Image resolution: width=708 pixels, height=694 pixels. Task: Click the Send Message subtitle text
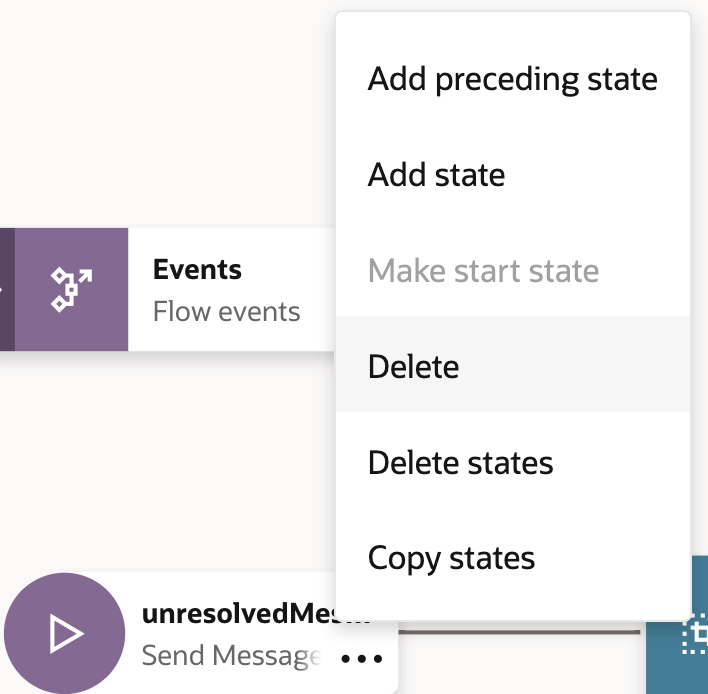click(x=230, y=656)
